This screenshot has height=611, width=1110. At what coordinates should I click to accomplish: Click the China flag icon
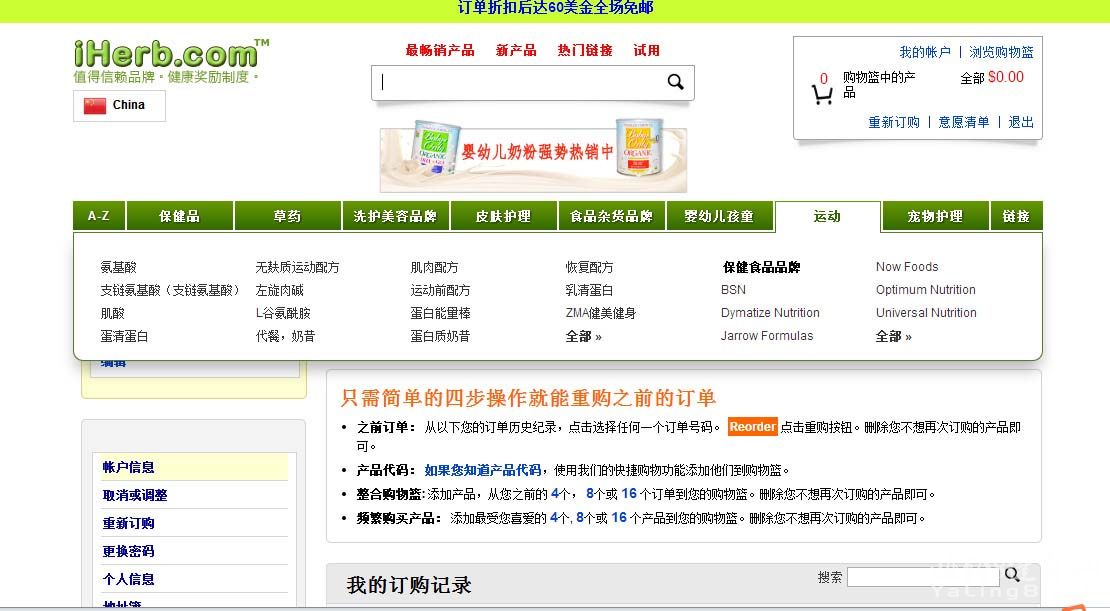click(x=95, y=105)
